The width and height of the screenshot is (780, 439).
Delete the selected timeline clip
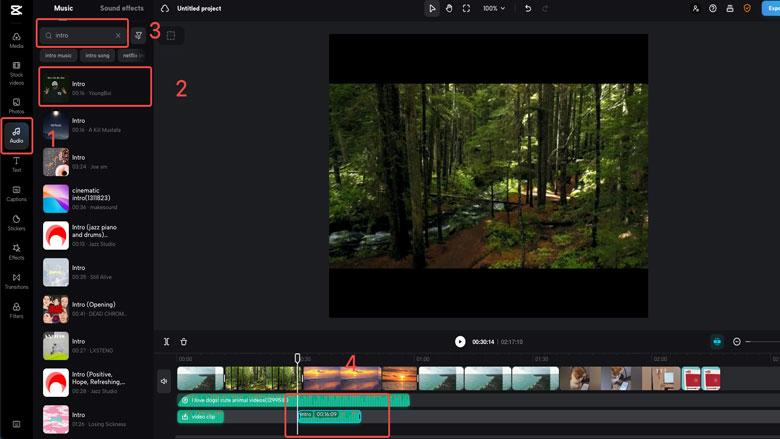(x=184, y=342)
